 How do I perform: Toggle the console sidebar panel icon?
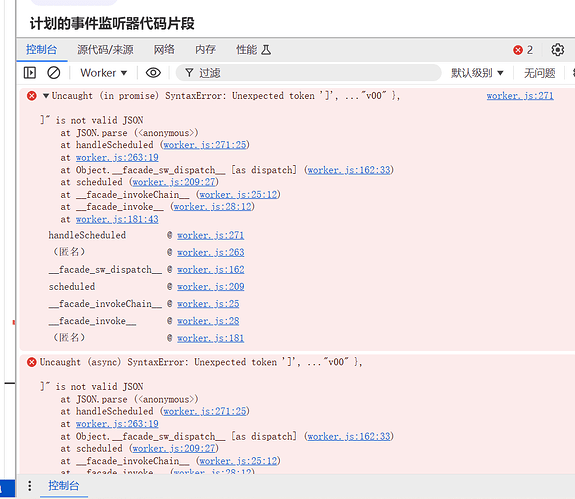coord(30,73)
